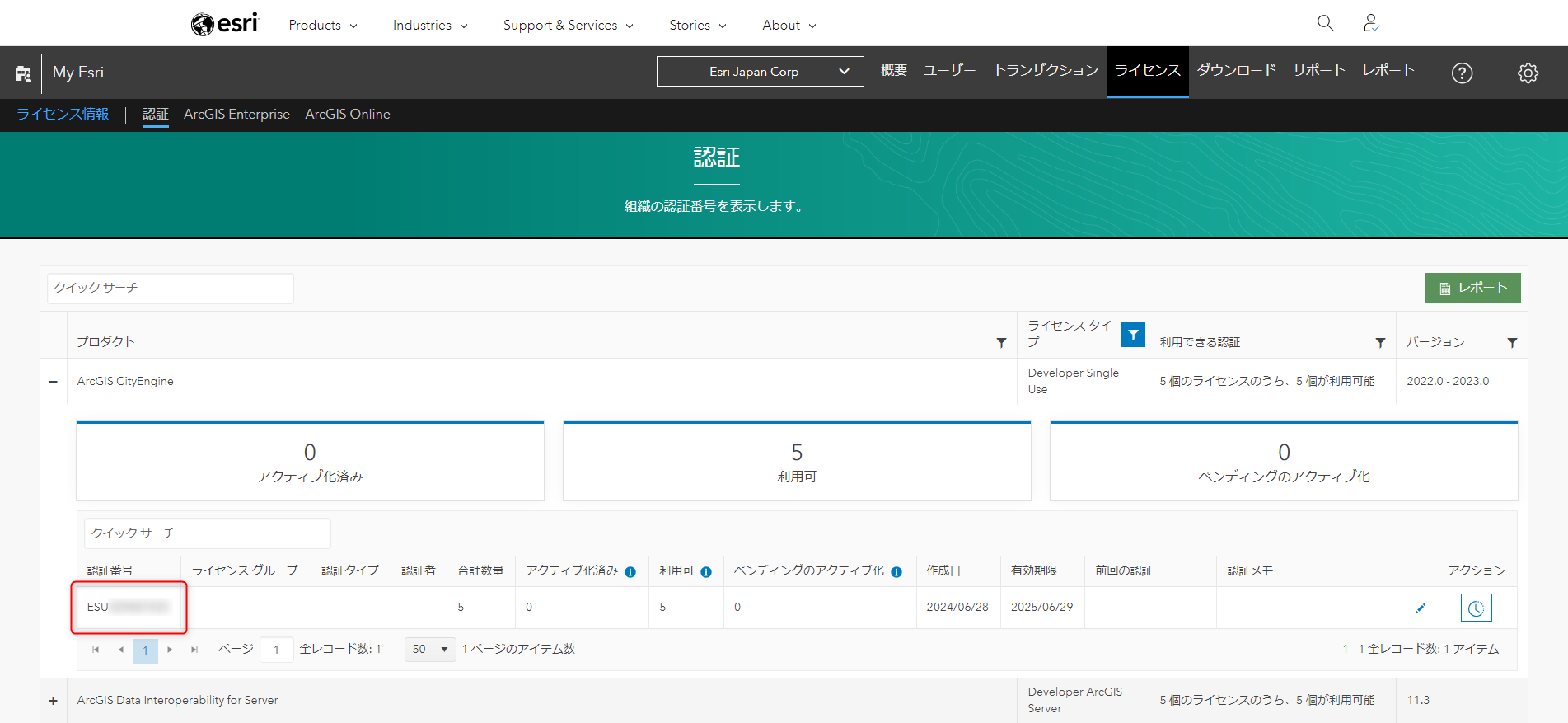The height and width of the screenshot is (723, 1568).
Task: Sort by ライセンス グループ column header
Action: tap(245, 570)
